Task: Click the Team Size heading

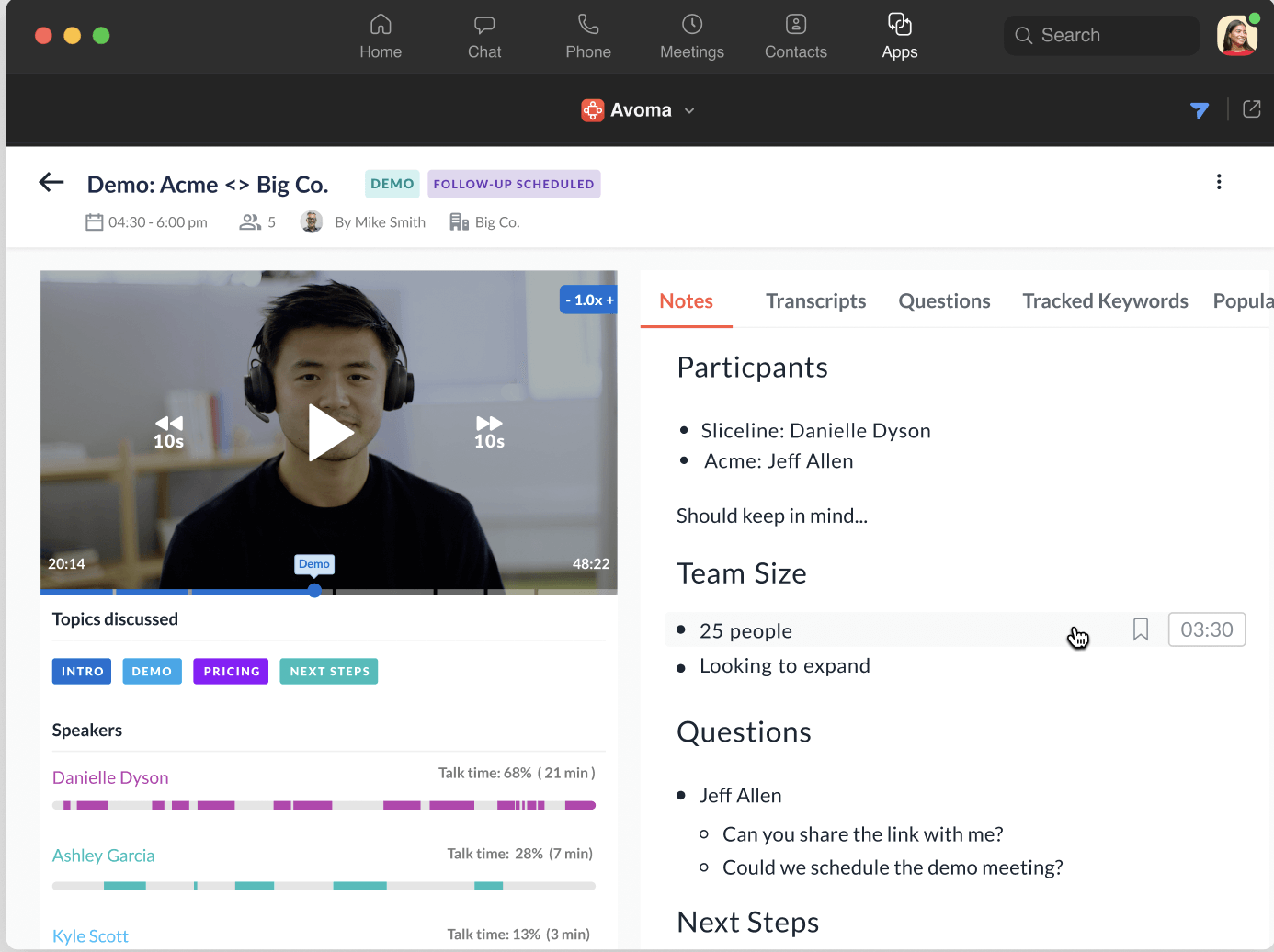Action: pos(742,573)
